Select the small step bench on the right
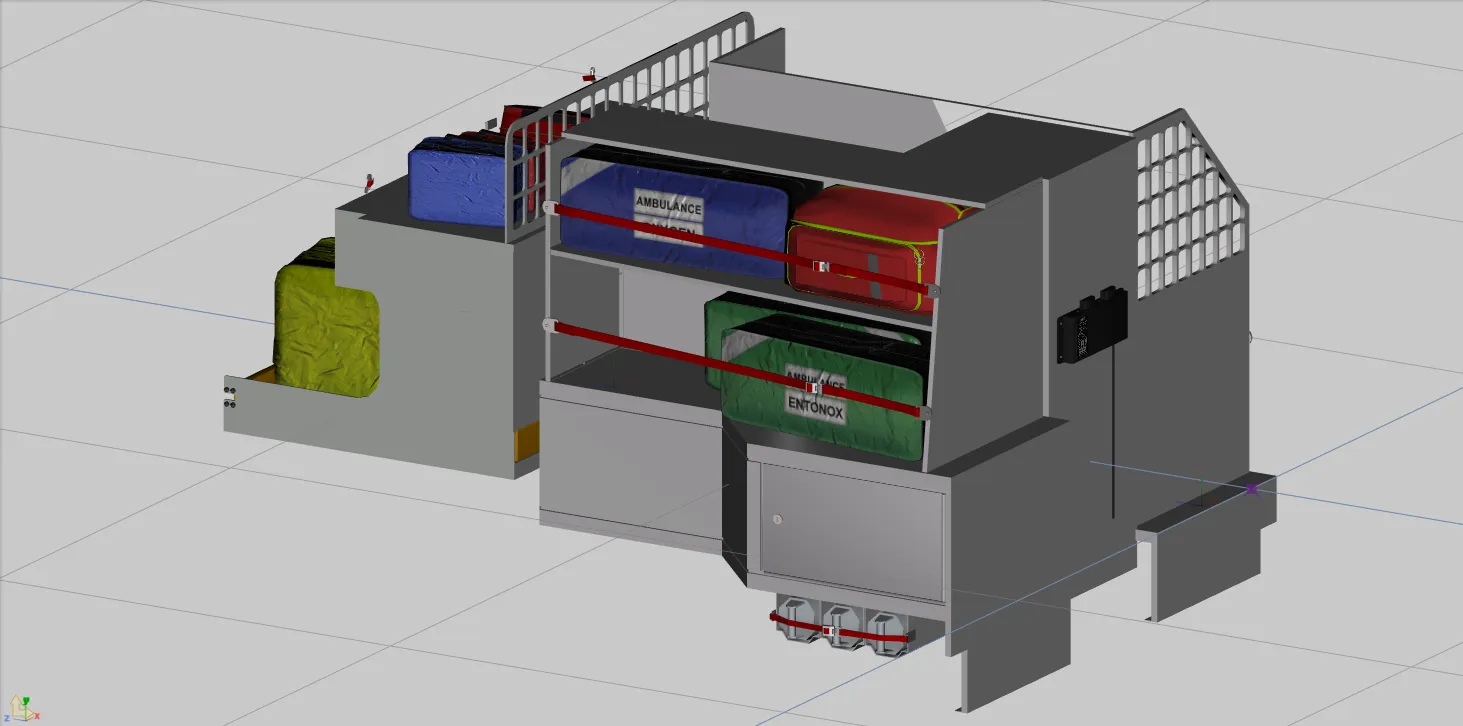The width and height of the screenshot is (1463, 726). tap(1207, 547)
